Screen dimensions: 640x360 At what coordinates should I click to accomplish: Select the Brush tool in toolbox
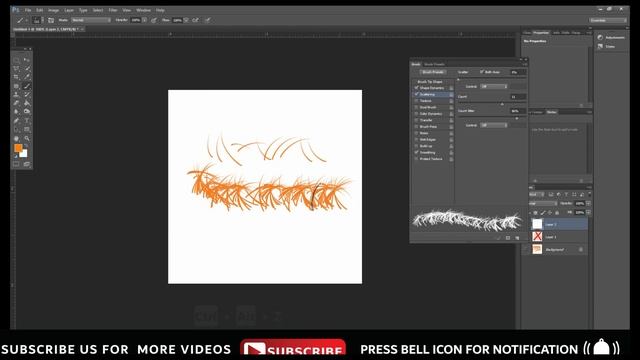pos(27,86)
